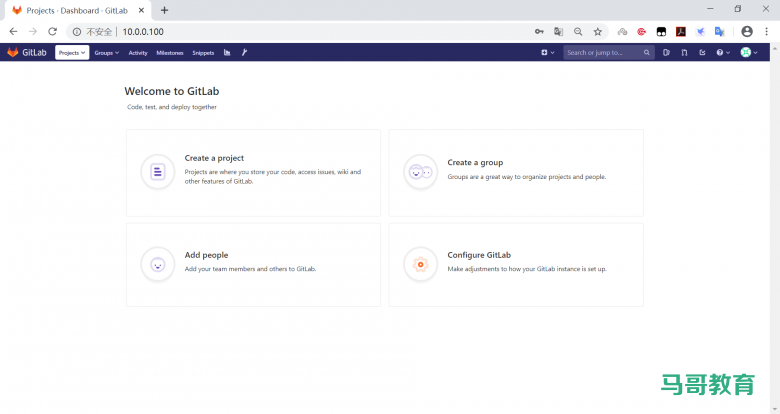This screenshot has width=780, height=414.
Task: Open Milestones in the navbar
Action: [x=170, y=53]
